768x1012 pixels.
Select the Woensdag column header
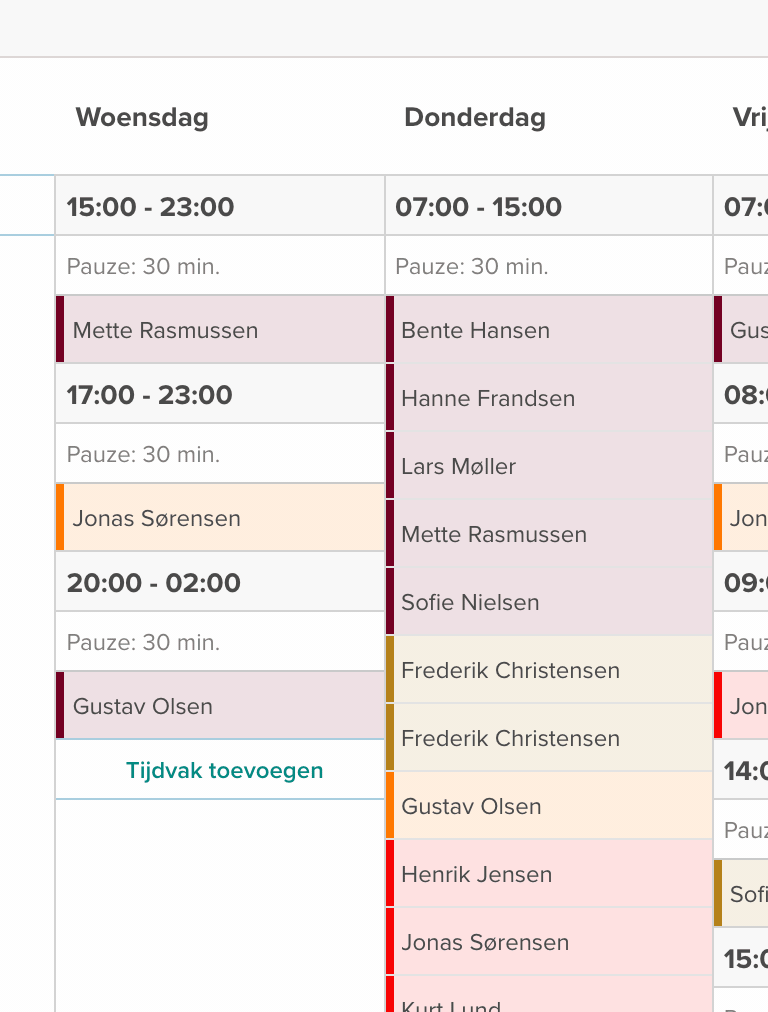click(141, 117)
